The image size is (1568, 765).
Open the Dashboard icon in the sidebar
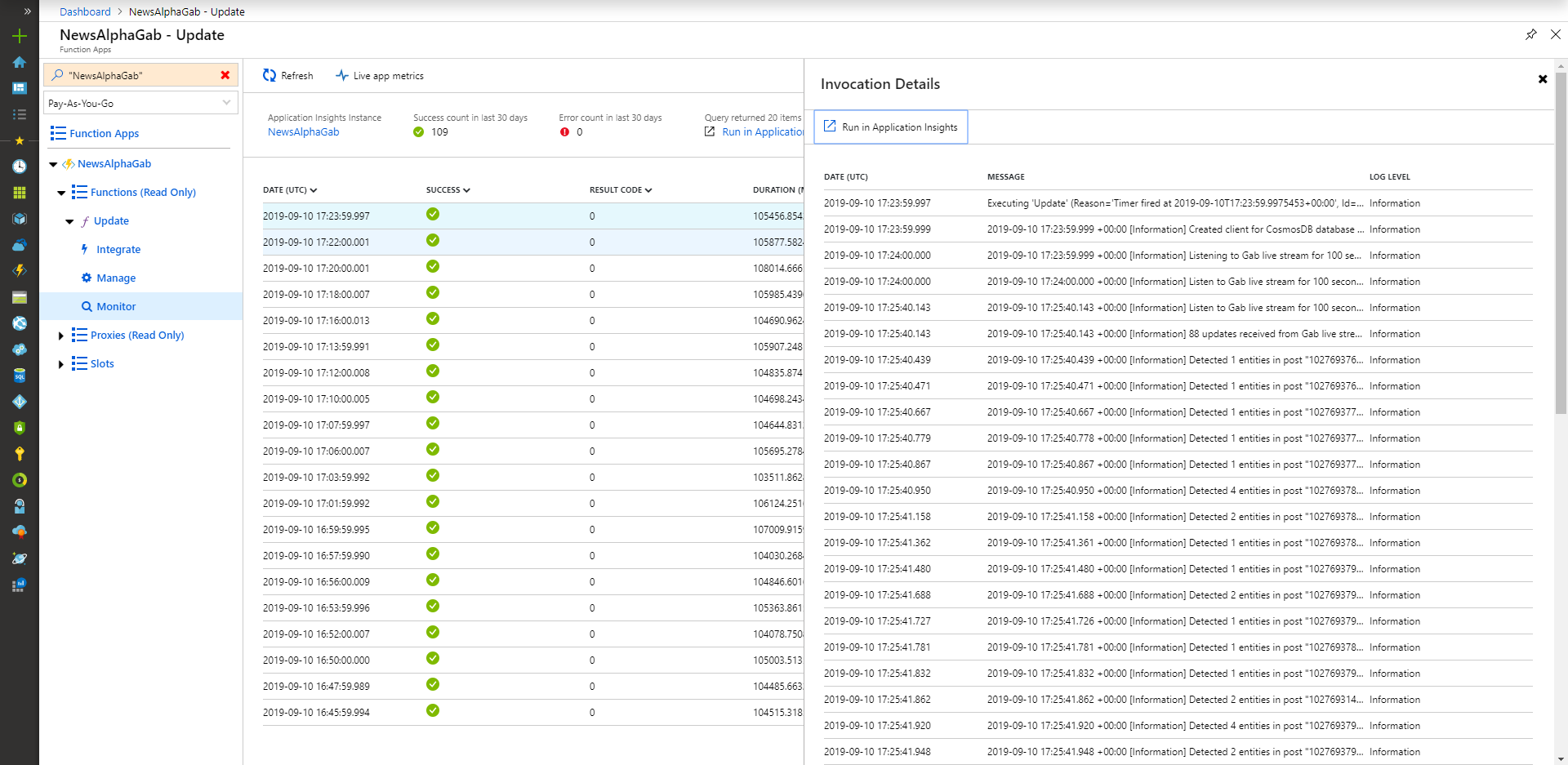point(20,88)
